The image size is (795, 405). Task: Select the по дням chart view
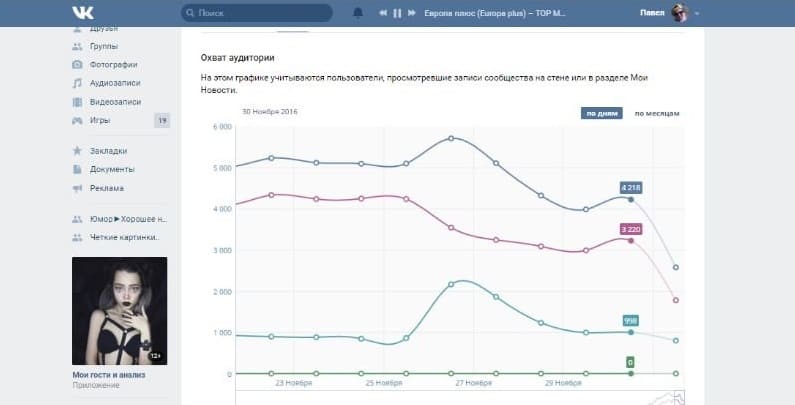tap(602, 113)
